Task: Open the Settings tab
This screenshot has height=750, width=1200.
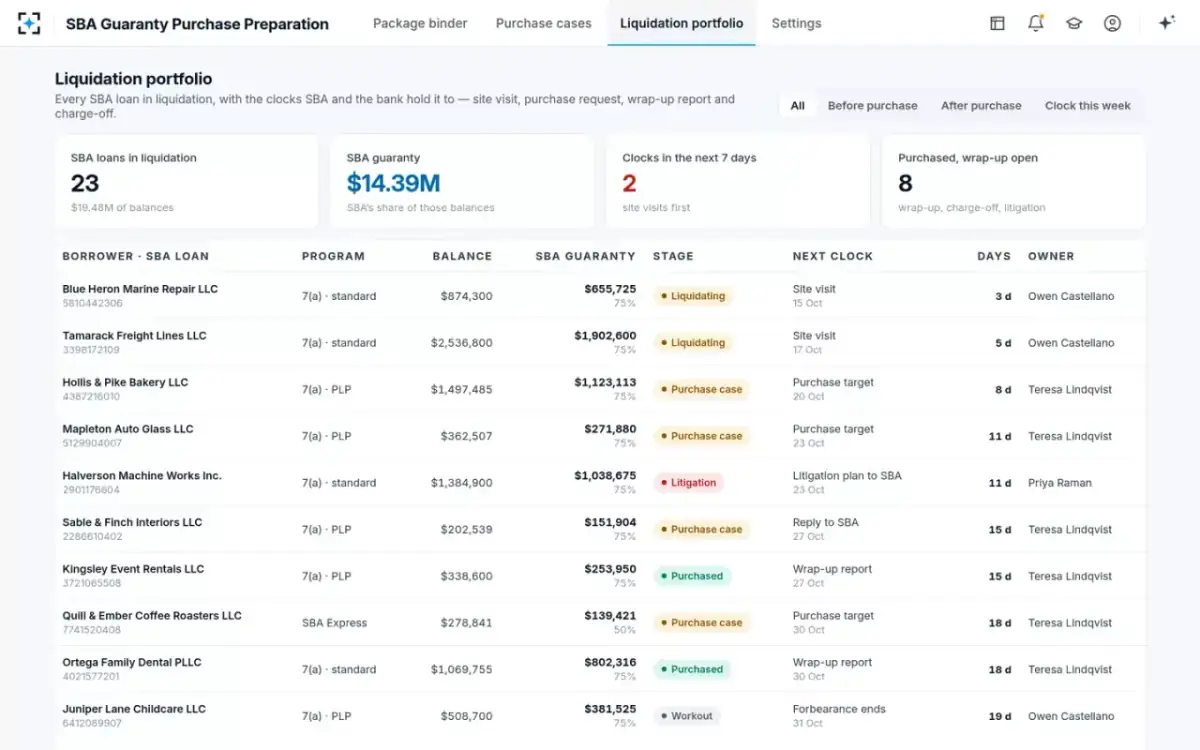Action: tap(796, 23)
